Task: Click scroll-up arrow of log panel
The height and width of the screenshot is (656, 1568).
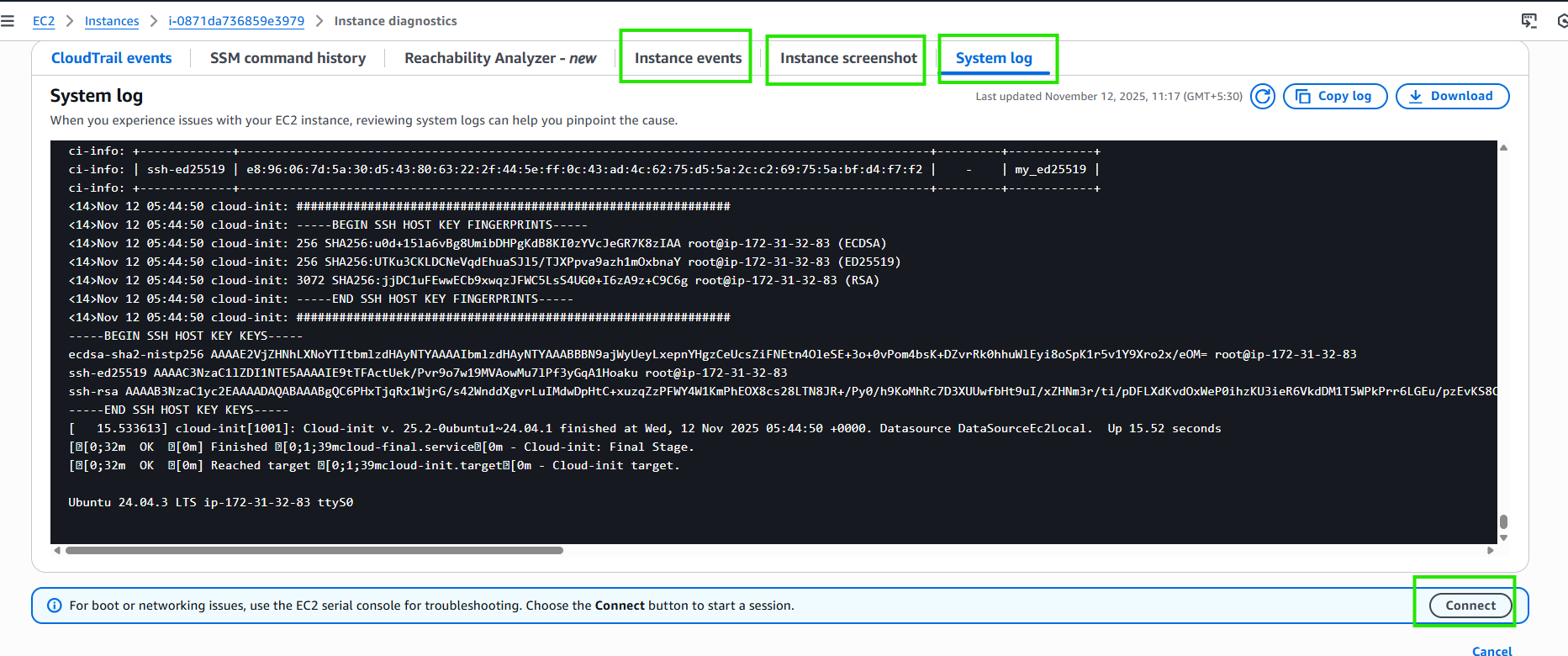Action: point(1503,148)
